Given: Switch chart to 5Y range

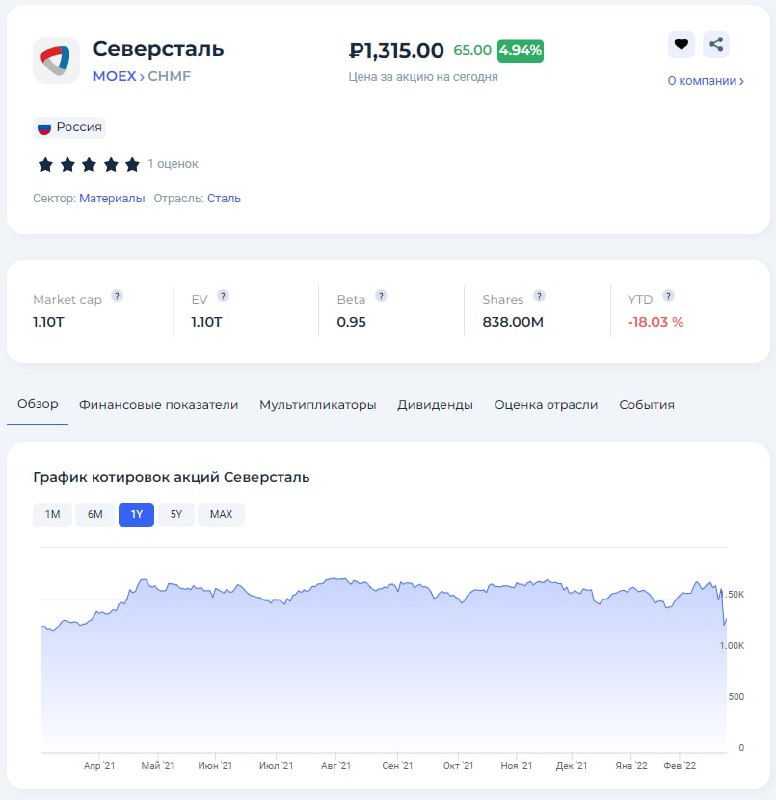Looking at the screenshot, I should (176, 515).
